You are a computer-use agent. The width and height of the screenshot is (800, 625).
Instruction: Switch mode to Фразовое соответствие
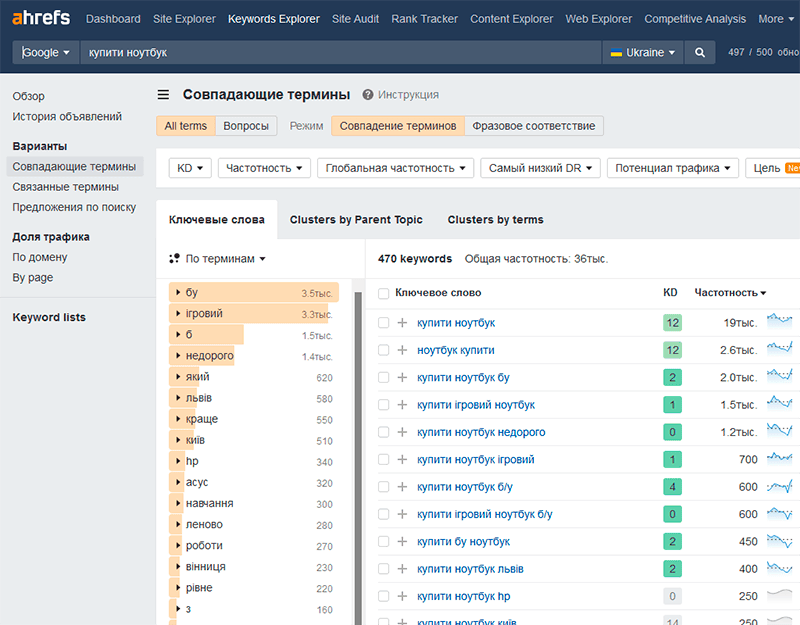point(534,126)
